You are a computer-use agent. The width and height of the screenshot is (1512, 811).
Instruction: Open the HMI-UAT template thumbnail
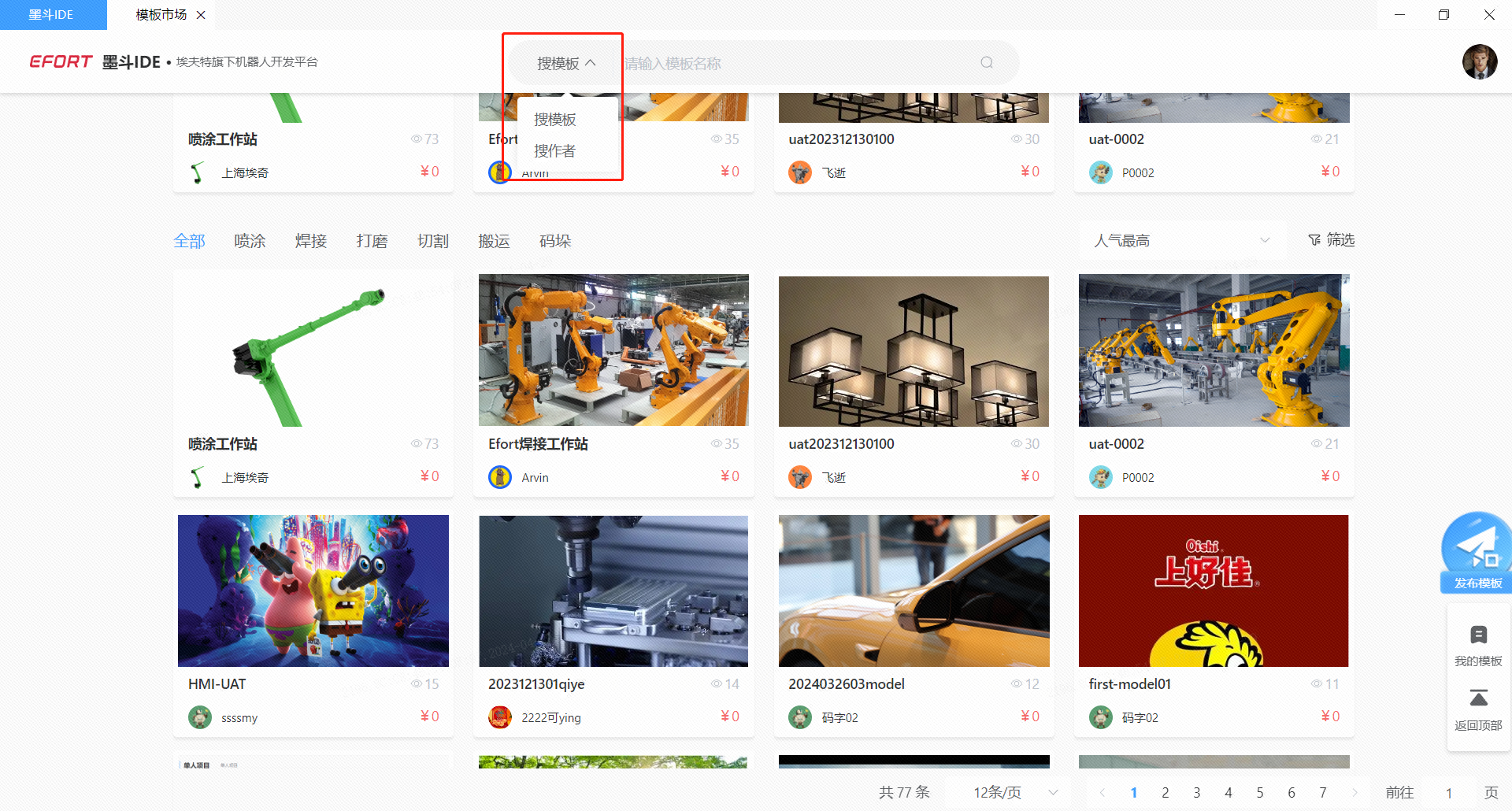point(313,591)
